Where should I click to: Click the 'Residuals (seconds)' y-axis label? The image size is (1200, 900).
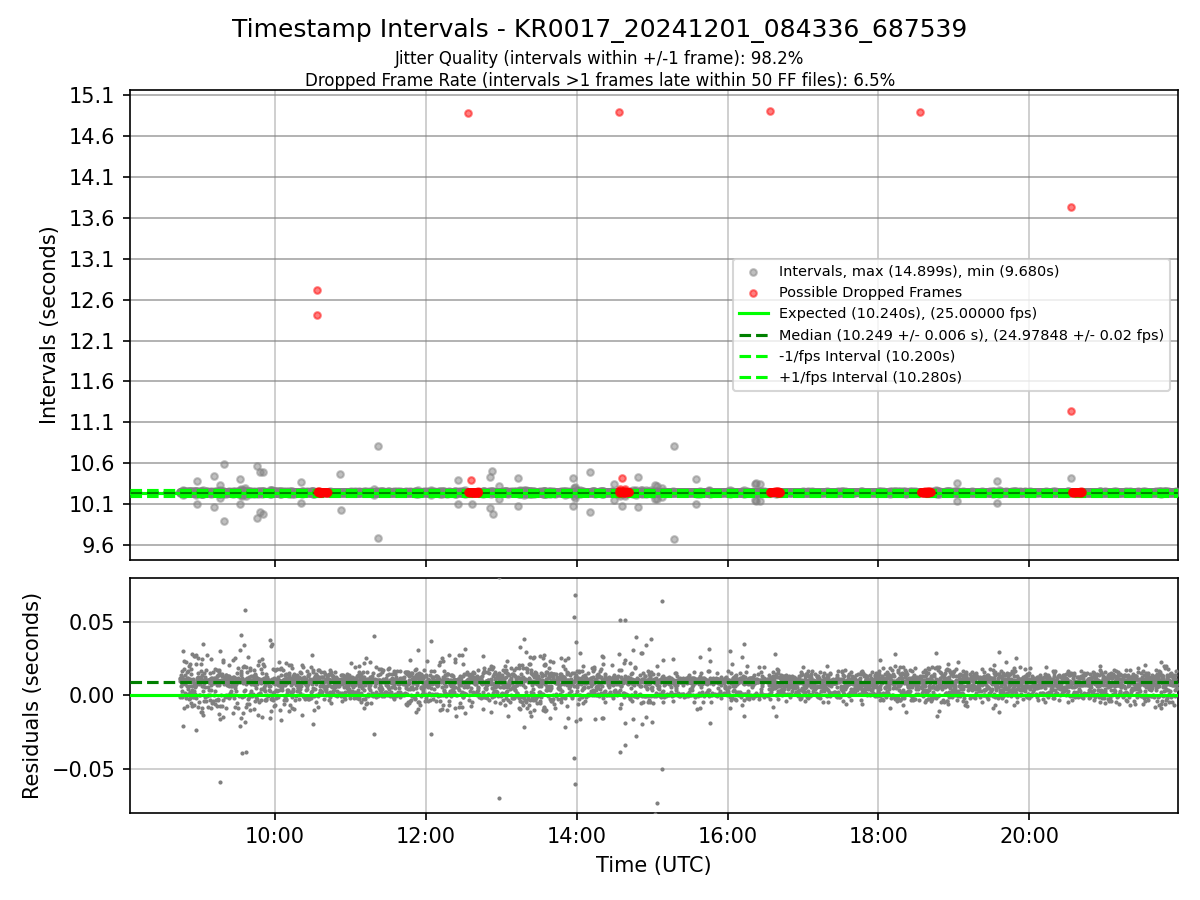click(x=32, y=696)
